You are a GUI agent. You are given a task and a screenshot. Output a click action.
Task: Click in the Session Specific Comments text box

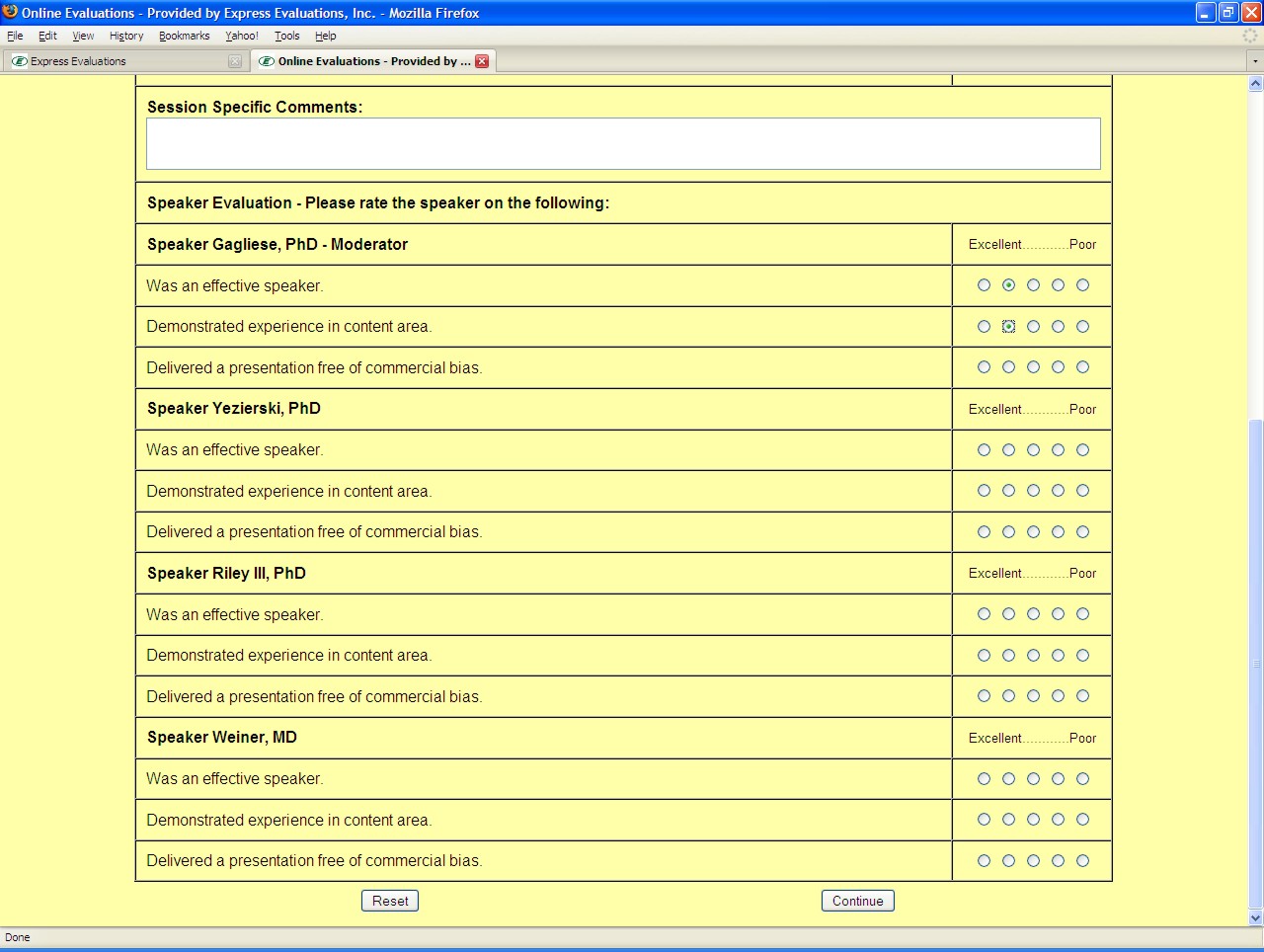(623, 144)
